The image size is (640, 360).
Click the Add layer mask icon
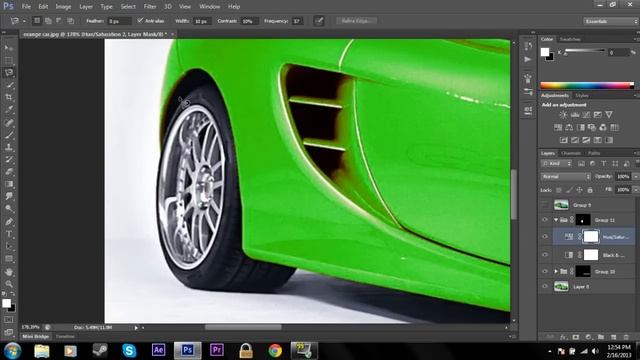576,337
